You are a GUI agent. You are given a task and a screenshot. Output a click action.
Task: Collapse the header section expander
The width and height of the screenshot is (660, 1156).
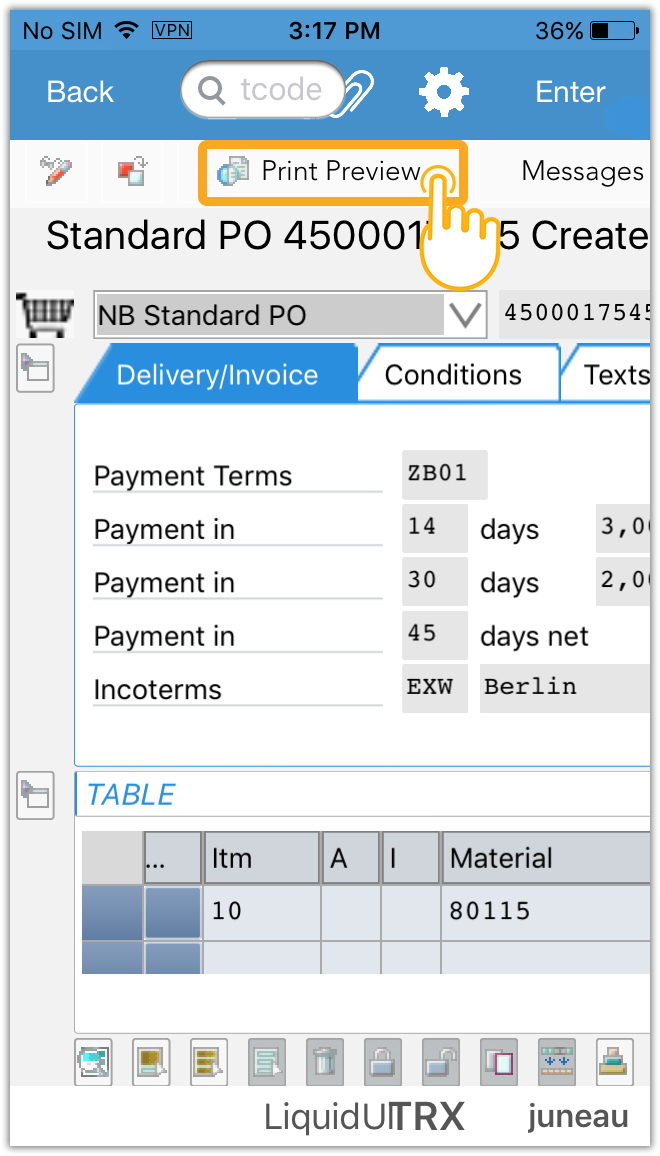(x=35, y=368)
